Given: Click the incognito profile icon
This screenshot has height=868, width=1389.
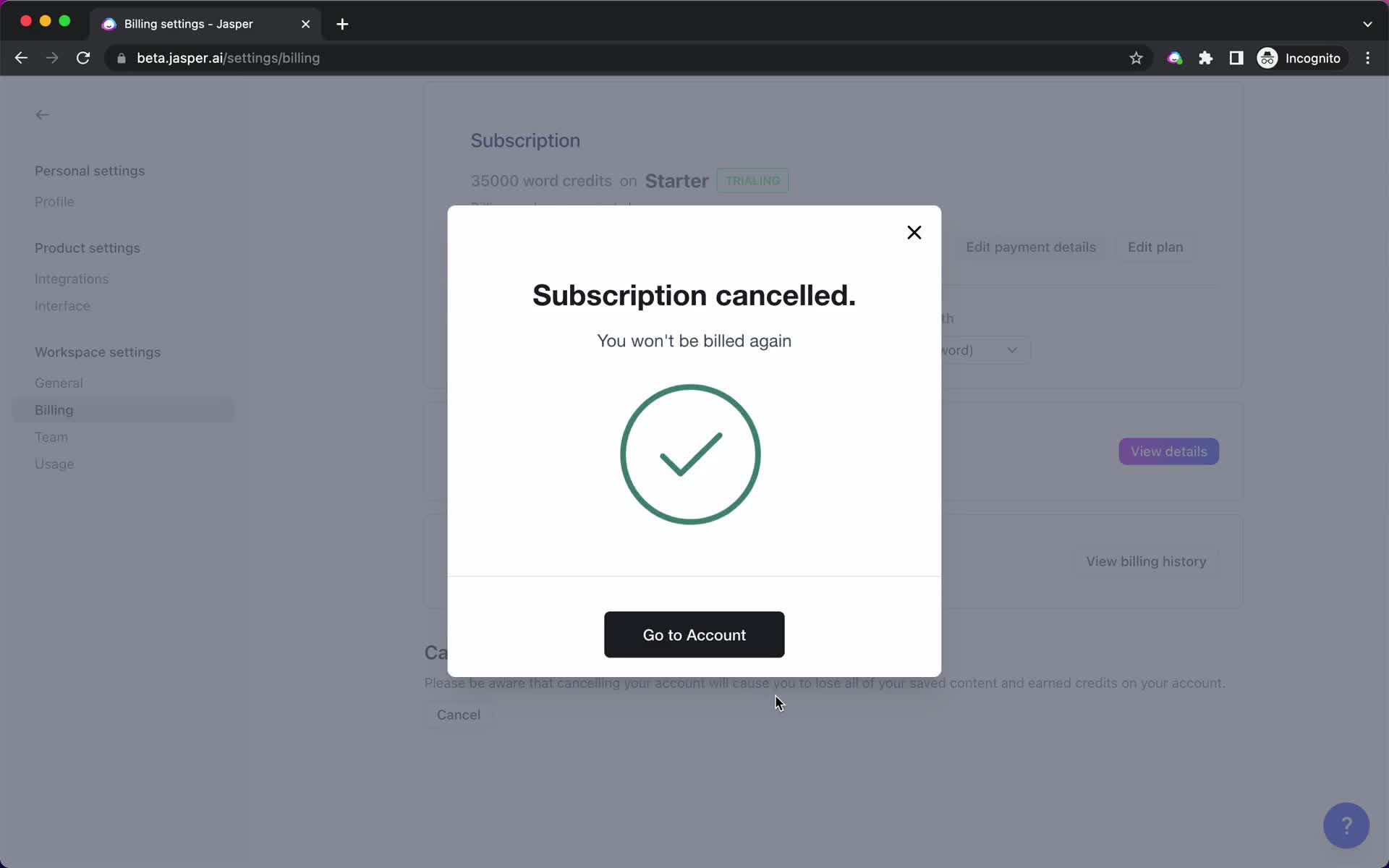Looking at the screenshot, I should (1268, 58).
